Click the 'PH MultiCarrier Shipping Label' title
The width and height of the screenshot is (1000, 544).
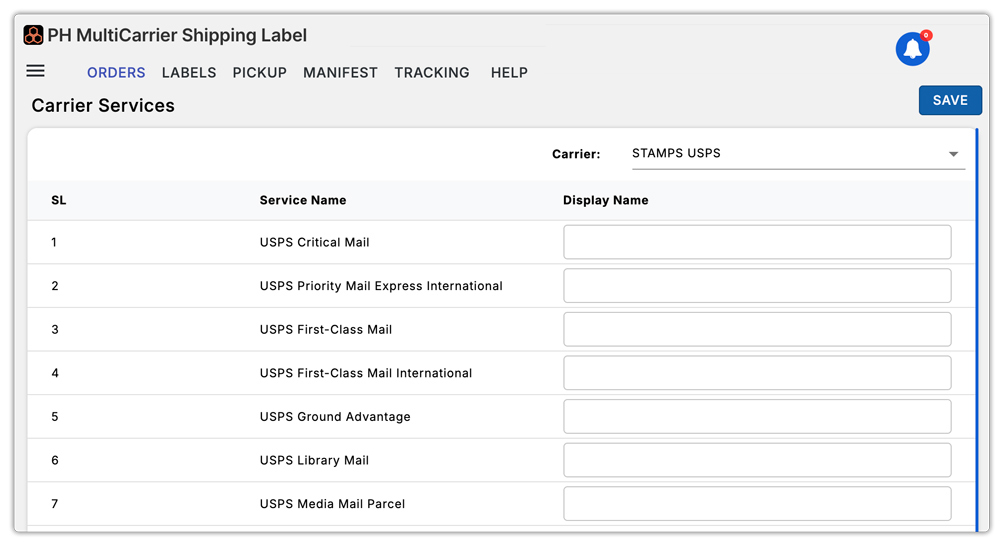177,35
